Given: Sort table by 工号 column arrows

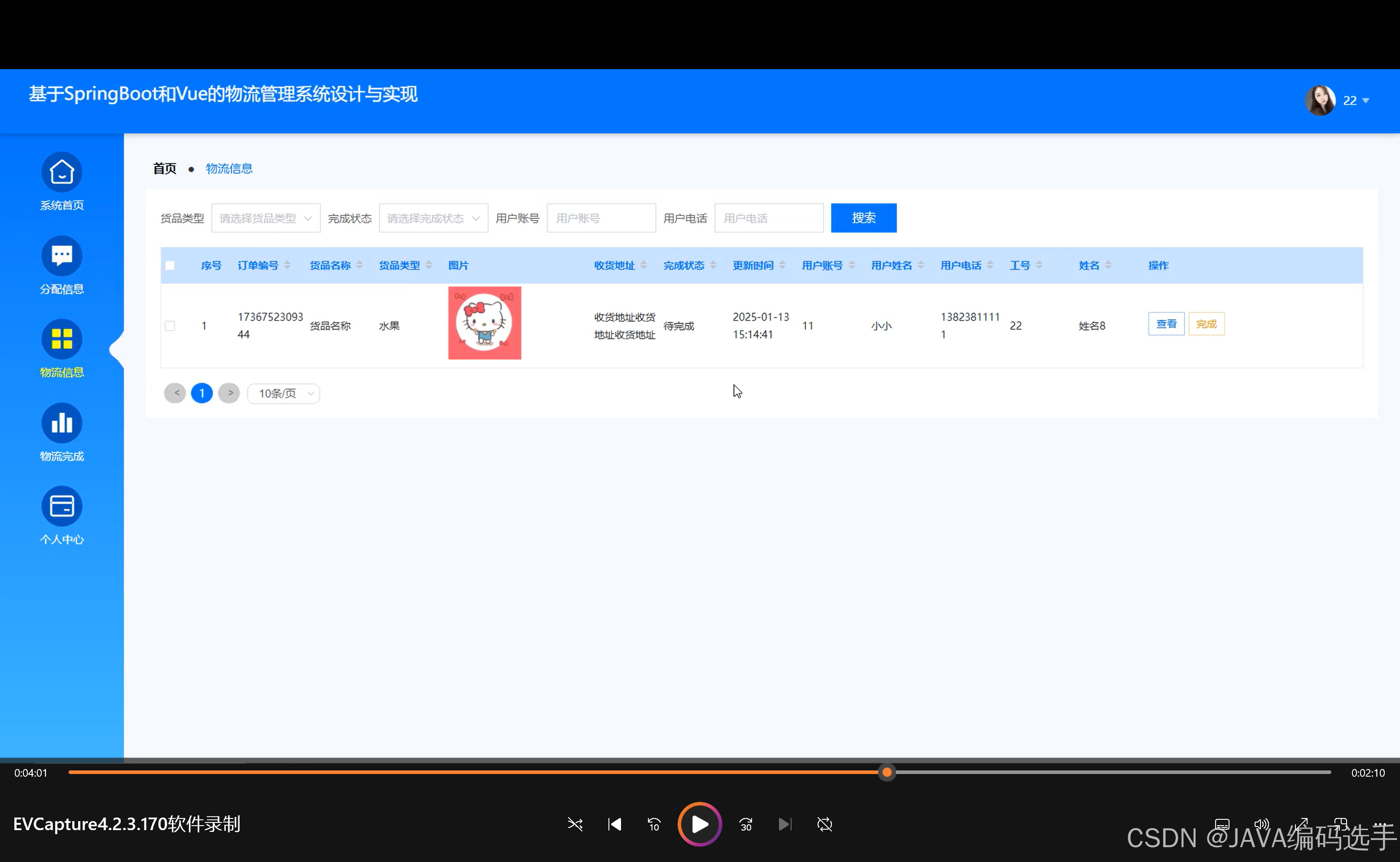Looking at the screenshot, I should click(x=1039, y=265).
